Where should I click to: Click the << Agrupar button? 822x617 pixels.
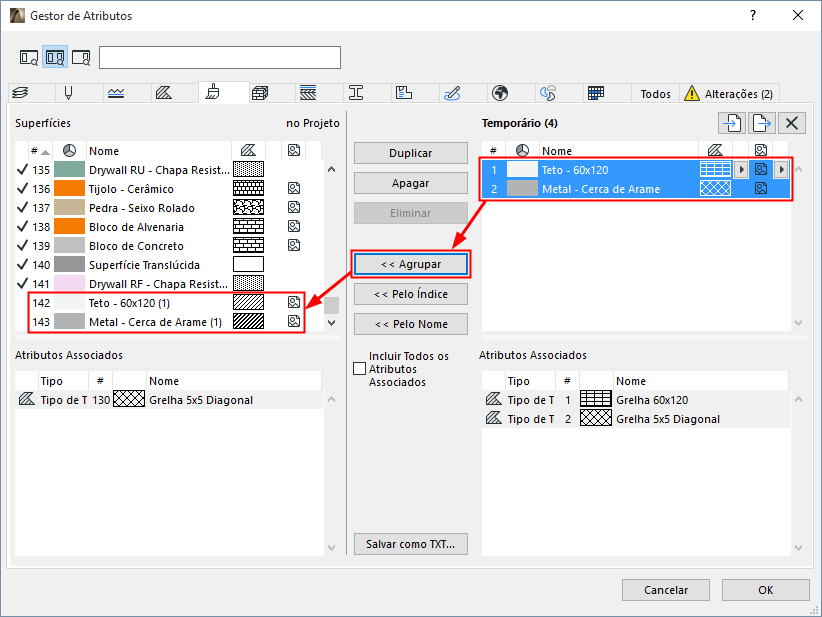click(410, 264)
